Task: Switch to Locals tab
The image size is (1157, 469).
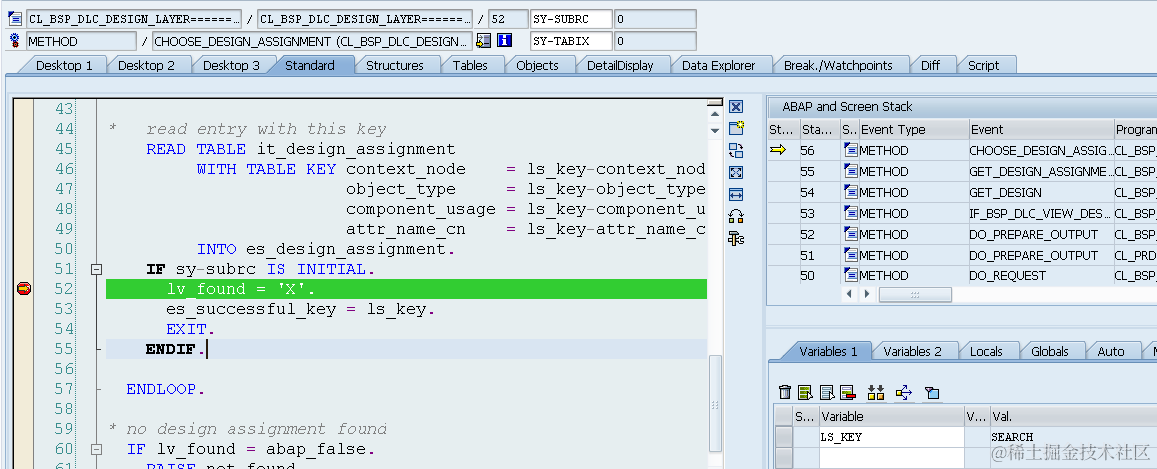Action: click(986, 351)
